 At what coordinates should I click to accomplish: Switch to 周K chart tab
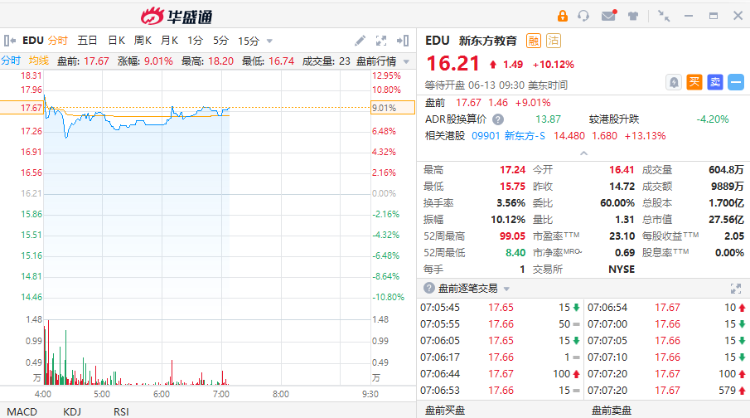(143, 41)
